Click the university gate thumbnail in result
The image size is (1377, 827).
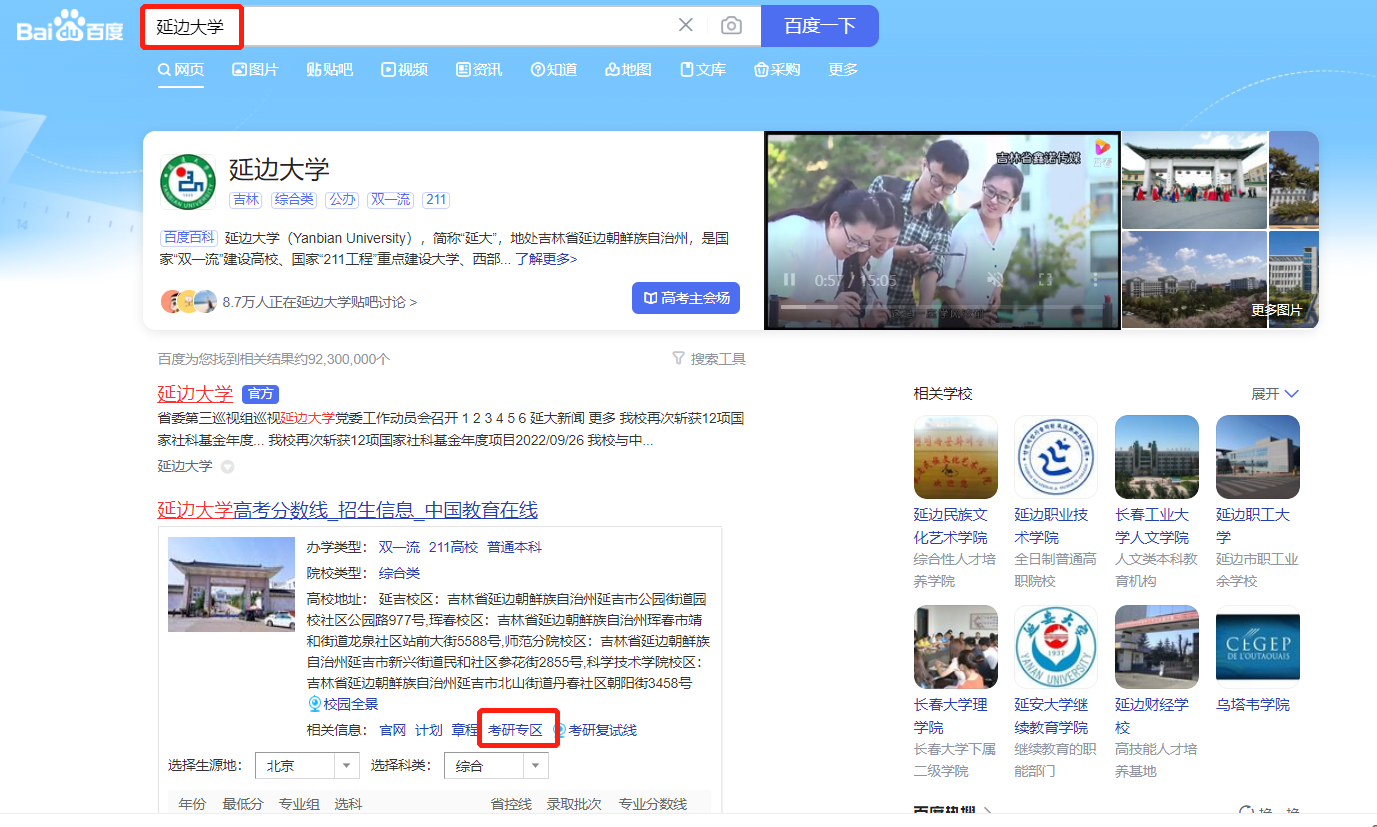click(x=232, y=584)
